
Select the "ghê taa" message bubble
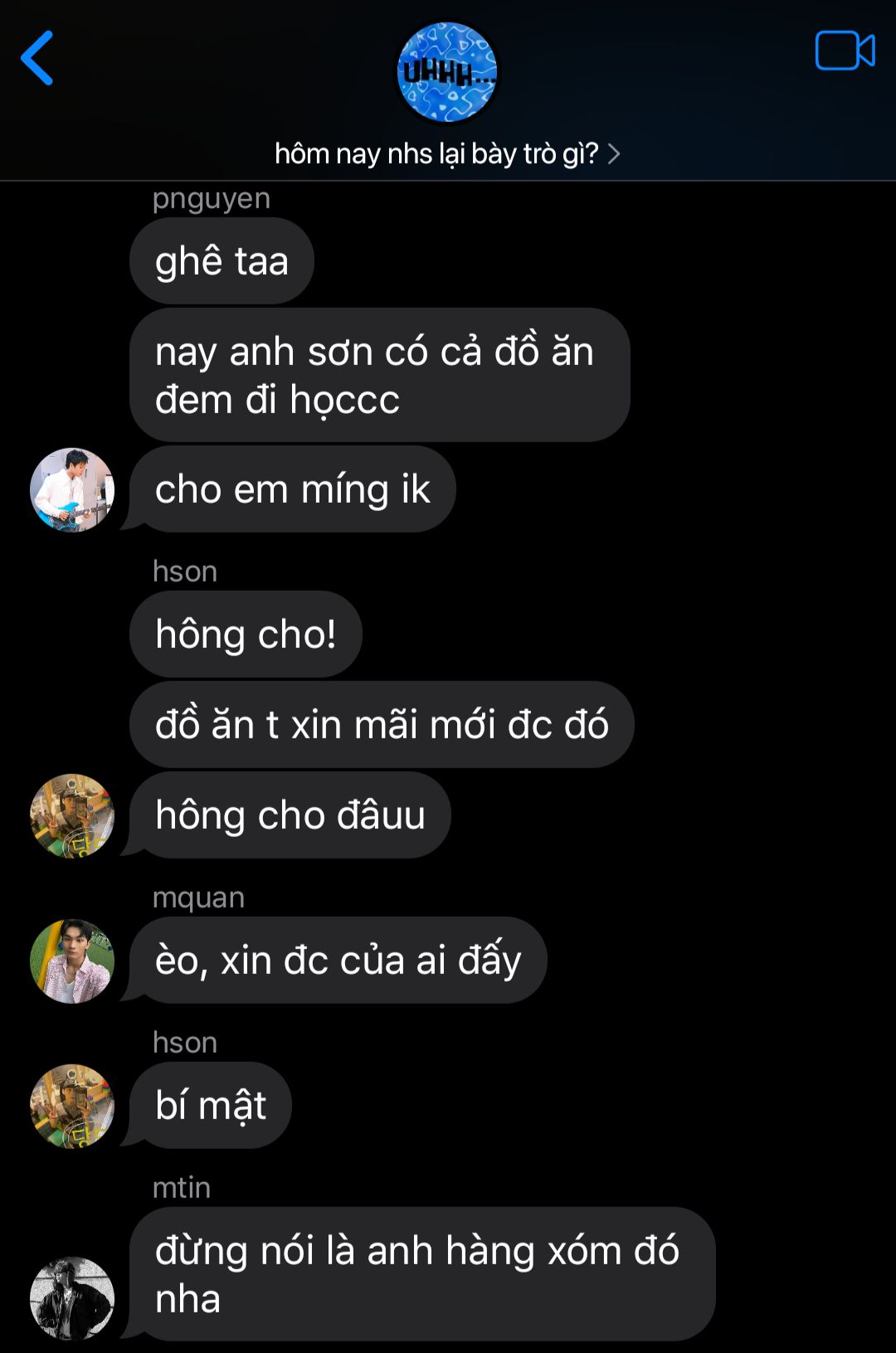(x=222, y=260)
